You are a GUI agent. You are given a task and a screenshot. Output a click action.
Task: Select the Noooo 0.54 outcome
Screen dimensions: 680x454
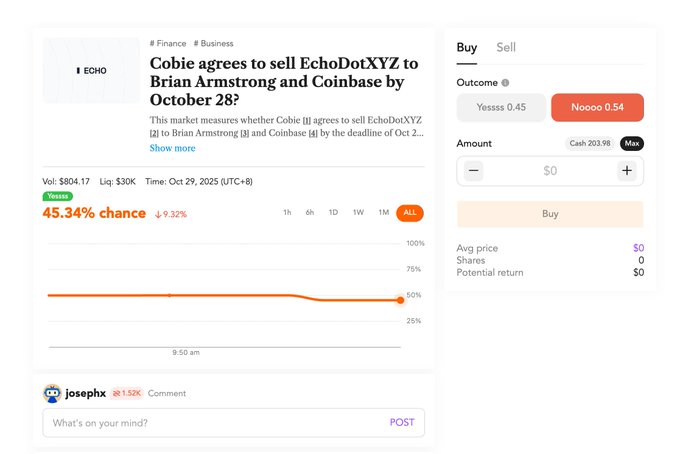click(597, 107)
